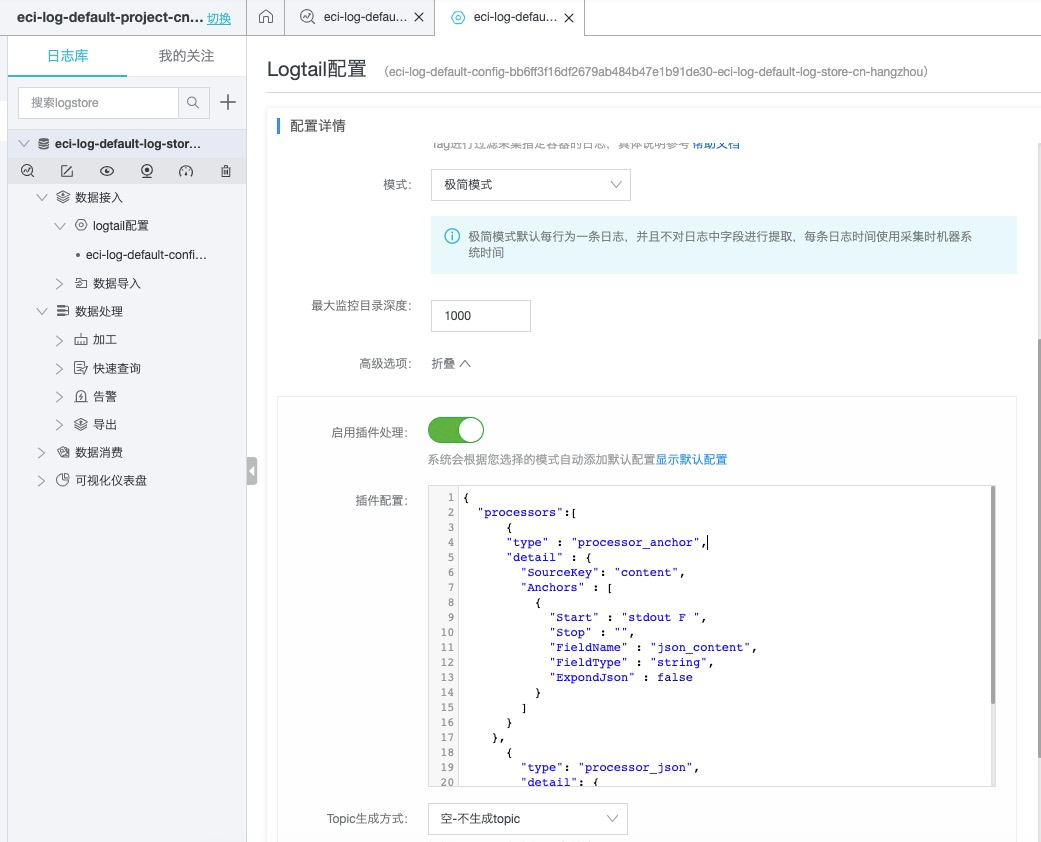Click the logtail配置 target icon
This screenshot has height=842, width=1041.
81,225
